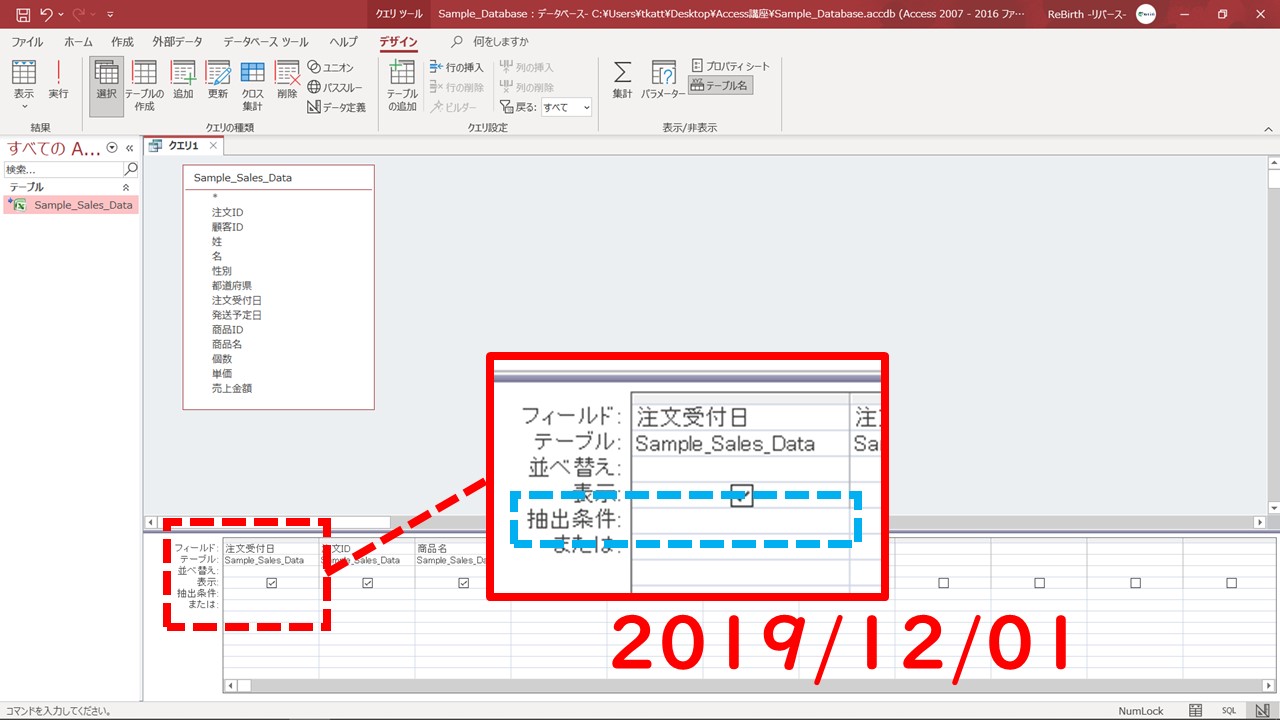Image resolution: width=1280 pixels, height=720 pixels.
Task: Click the 更新 (Update) query icon
Action: click(217, 79)
